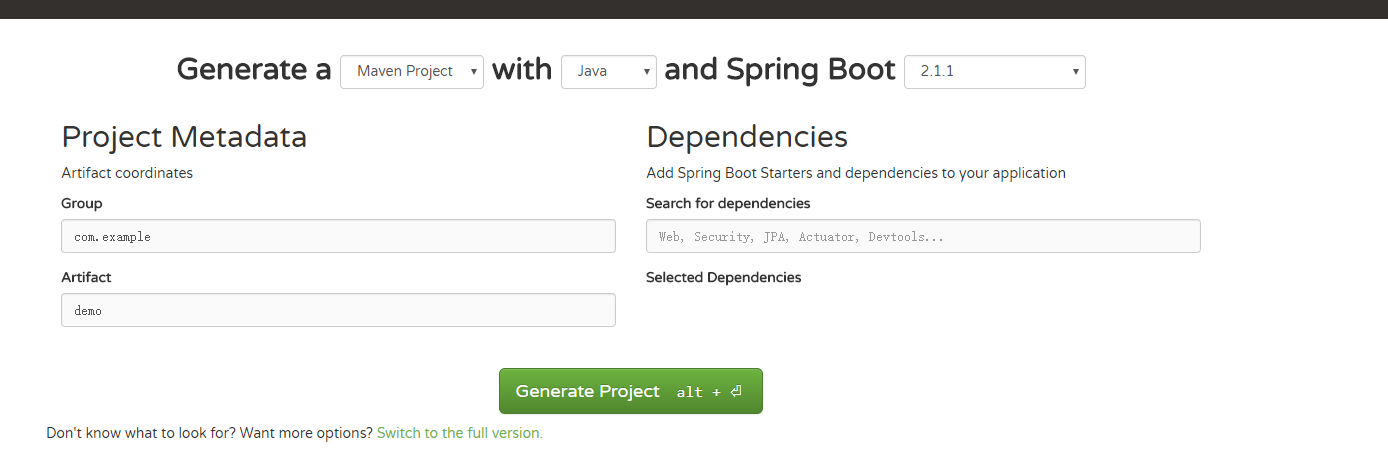Open the Spring Boot 2.1.1 version dropdown

[x=994, y=72]
